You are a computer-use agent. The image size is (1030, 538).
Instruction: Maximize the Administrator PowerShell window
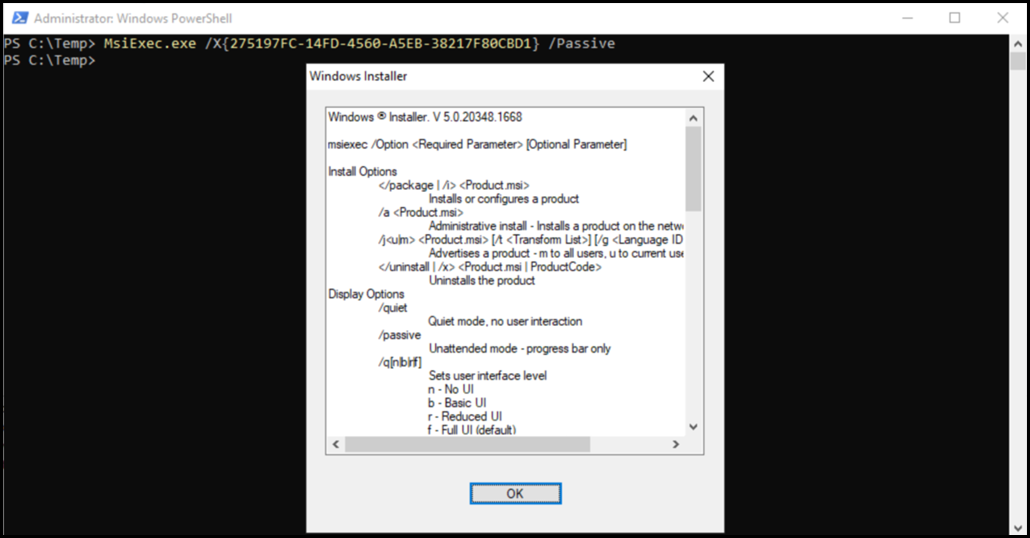tap(954, 18)
